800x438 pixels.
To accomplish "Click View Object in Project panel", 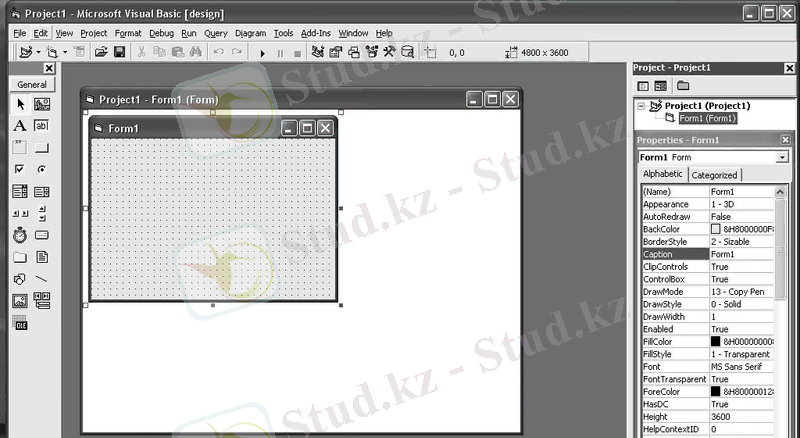I will click(661, 86).
